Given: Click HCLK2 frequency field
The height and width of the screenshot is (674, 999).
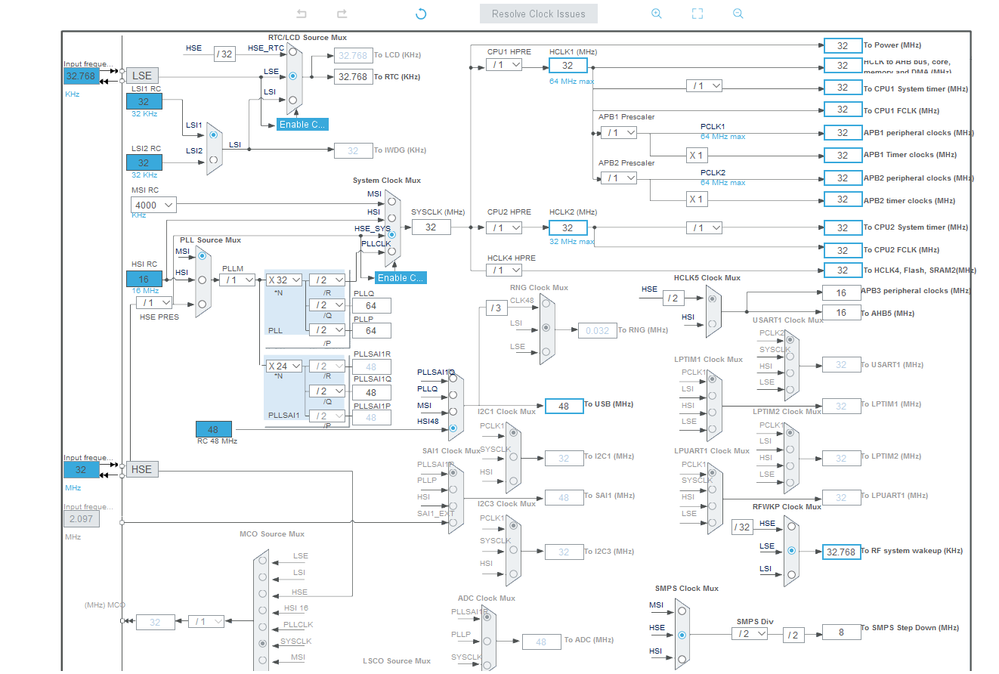Looking at the screenshot, I should pyautogui.click(x=568, y=227).
